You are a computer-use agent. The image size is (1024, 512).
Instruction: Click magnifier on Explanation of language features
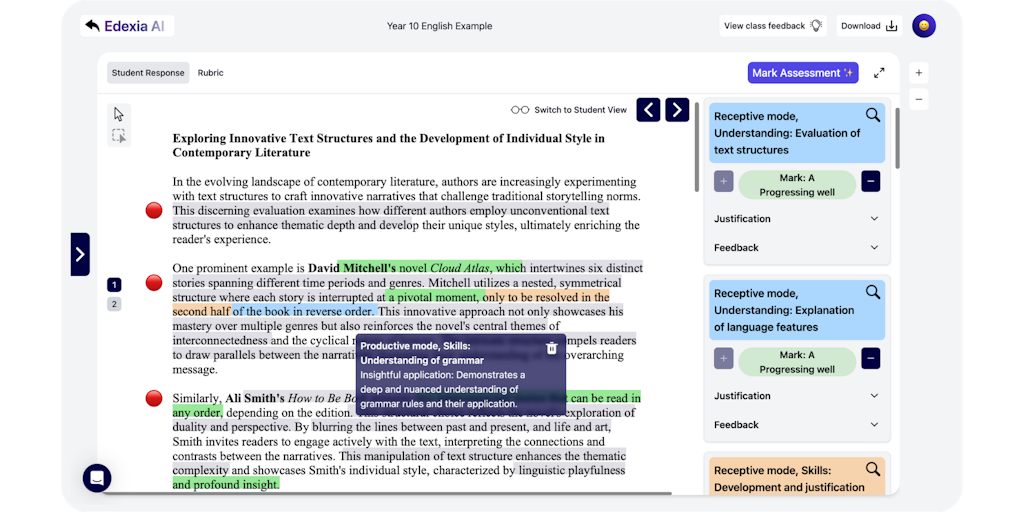873,293
